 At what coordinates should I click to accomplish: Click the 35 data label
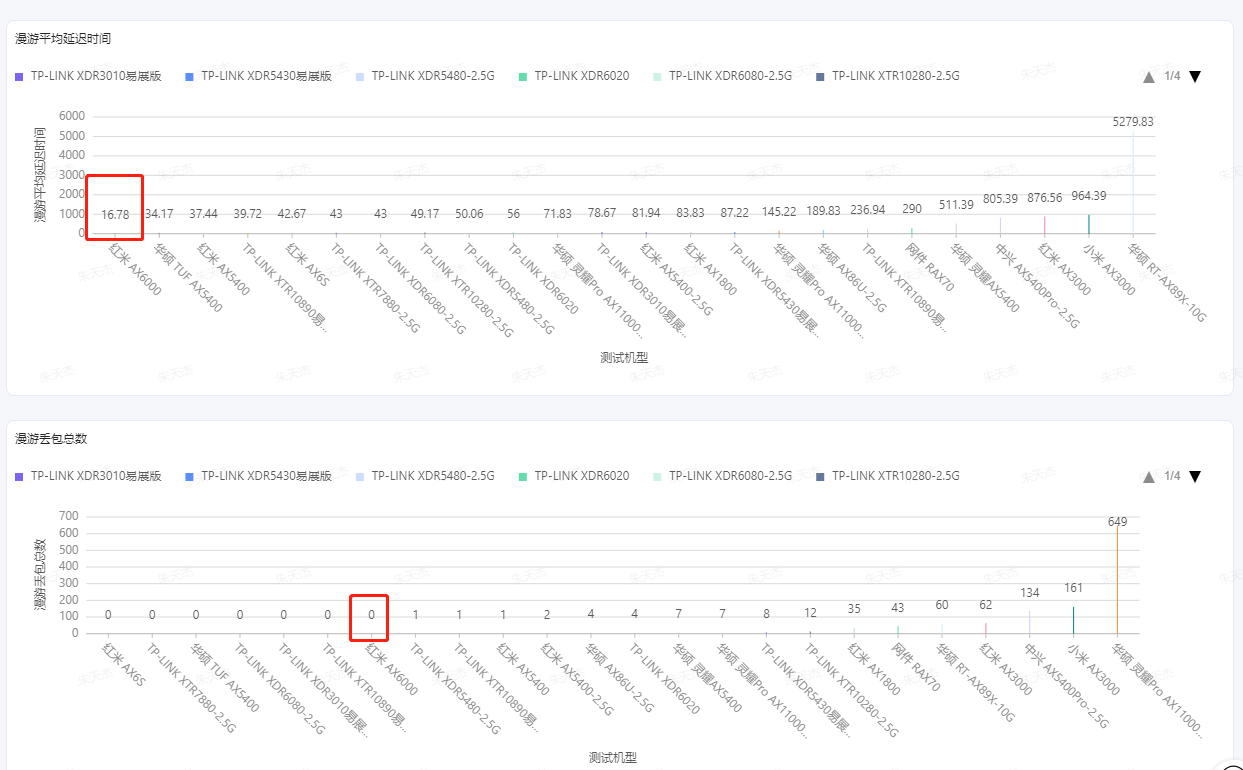coord(854,608)
